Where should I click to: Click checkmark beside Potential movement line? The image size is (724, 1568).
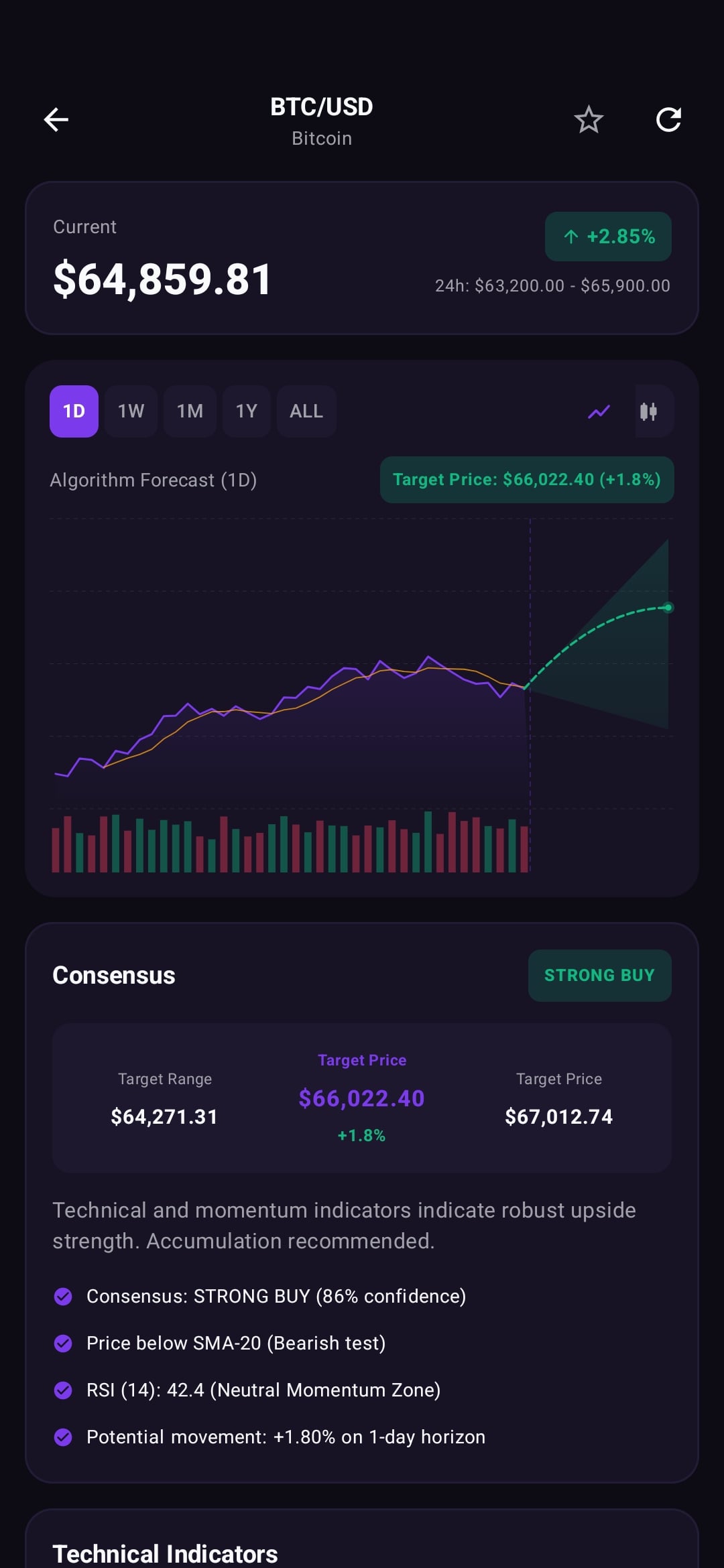(63, 1437)
